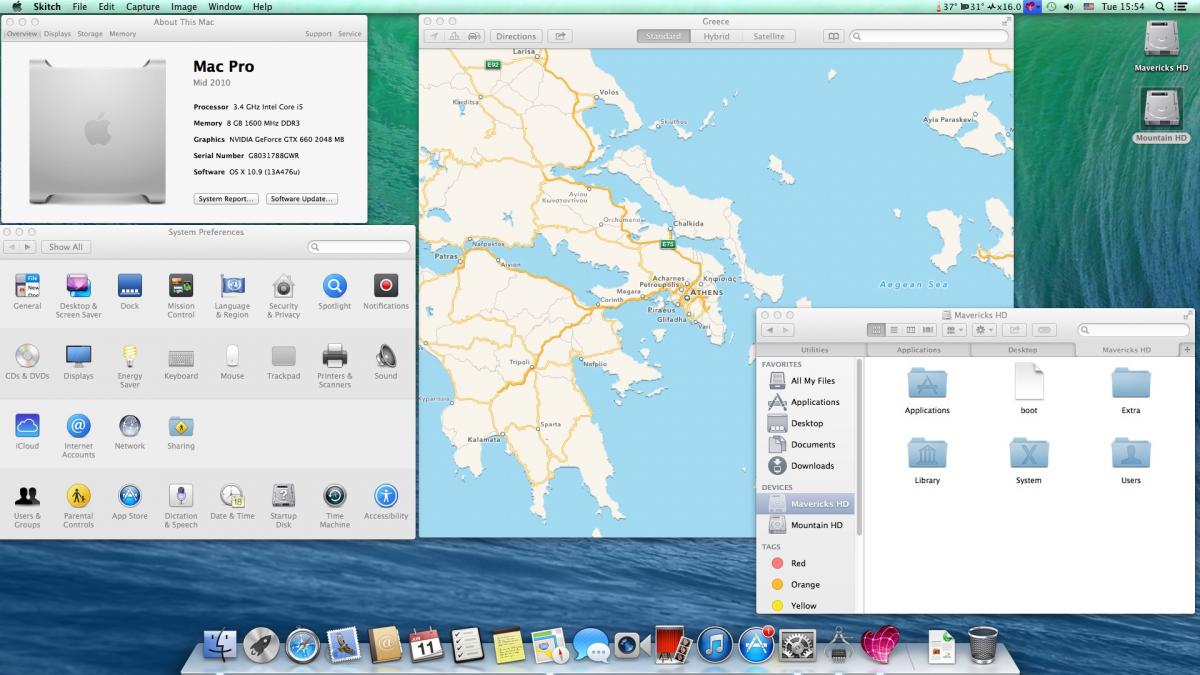
Task: Open the Apple menu
Action: coord(17,7)
